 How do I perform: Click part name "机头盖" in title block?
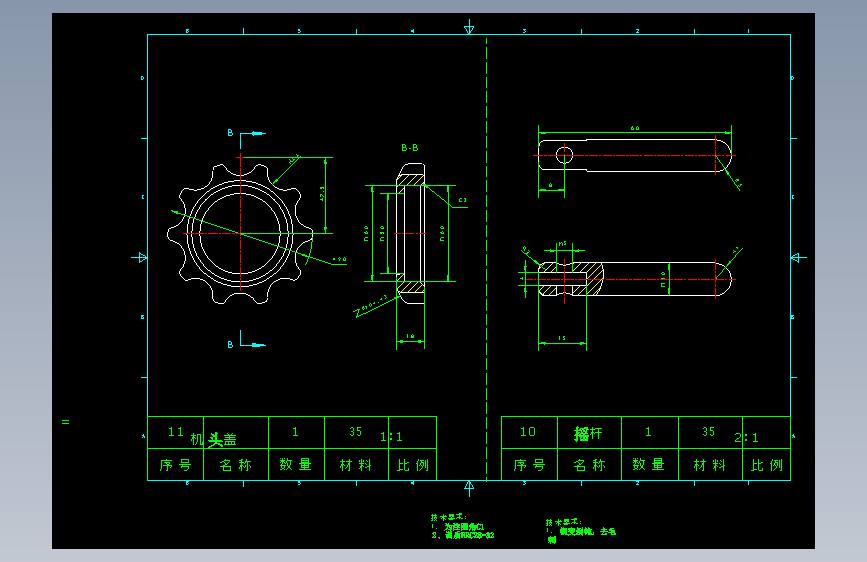click(x=213, y=439)
